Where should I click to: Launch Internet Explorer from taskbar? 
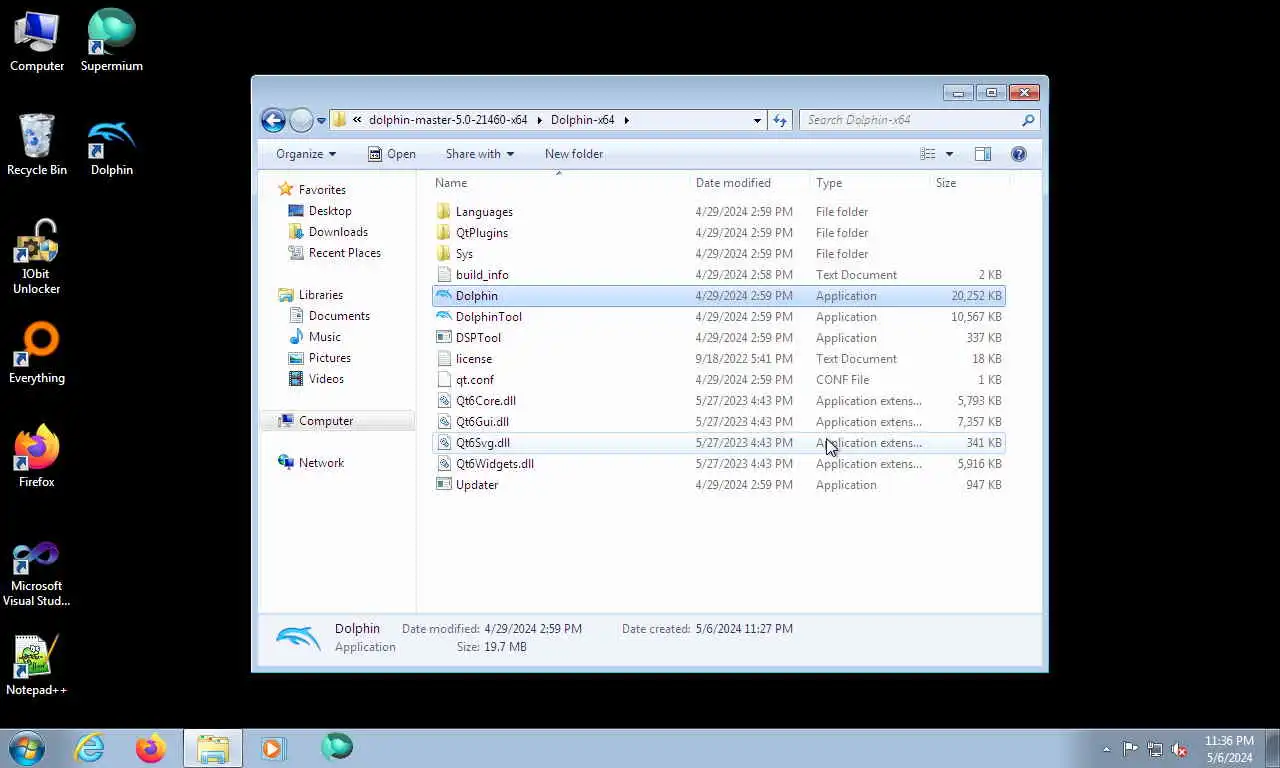(x=89, y=748)
